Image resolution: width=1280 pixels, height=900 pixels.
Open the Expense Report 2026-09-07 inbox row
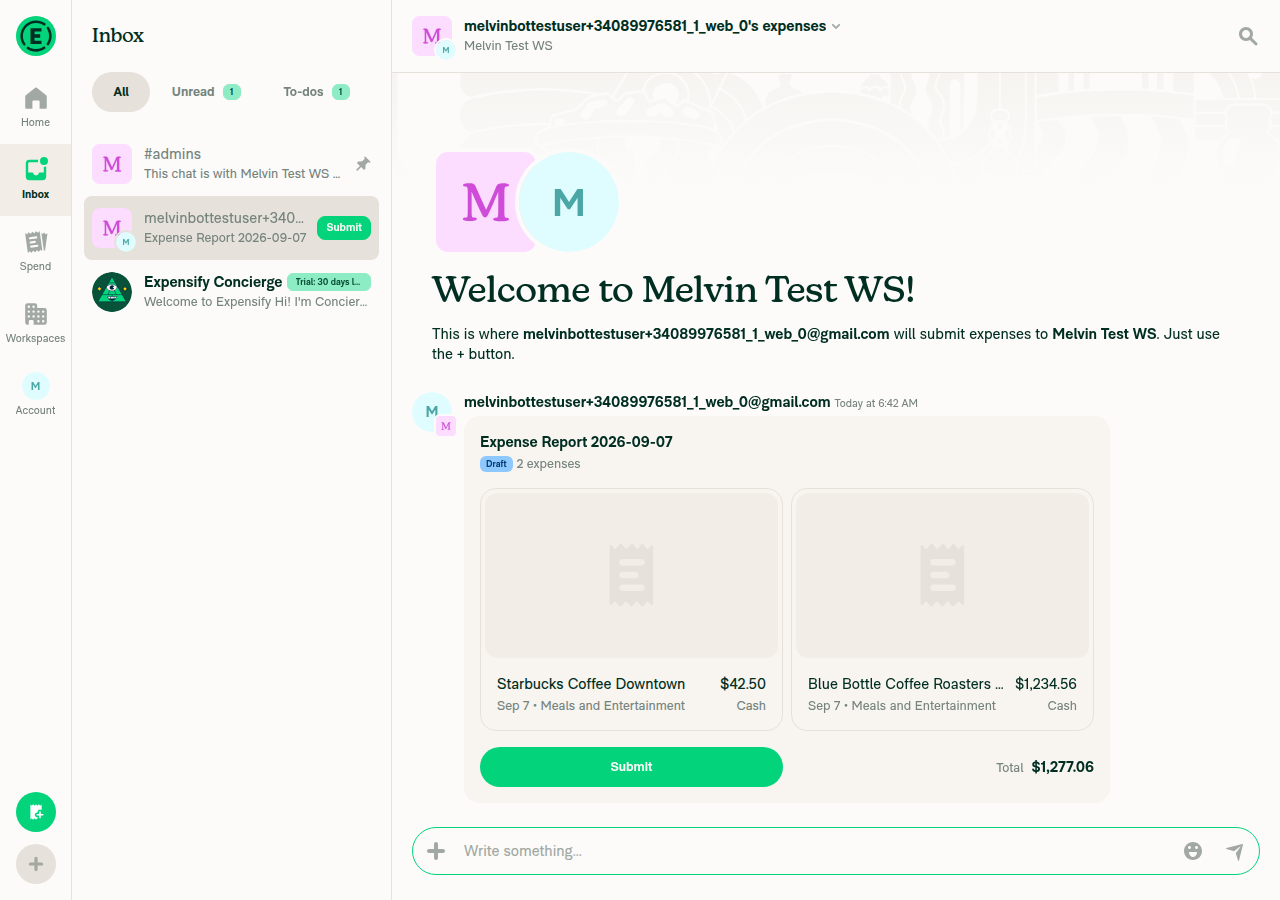(x=231, y=228)
